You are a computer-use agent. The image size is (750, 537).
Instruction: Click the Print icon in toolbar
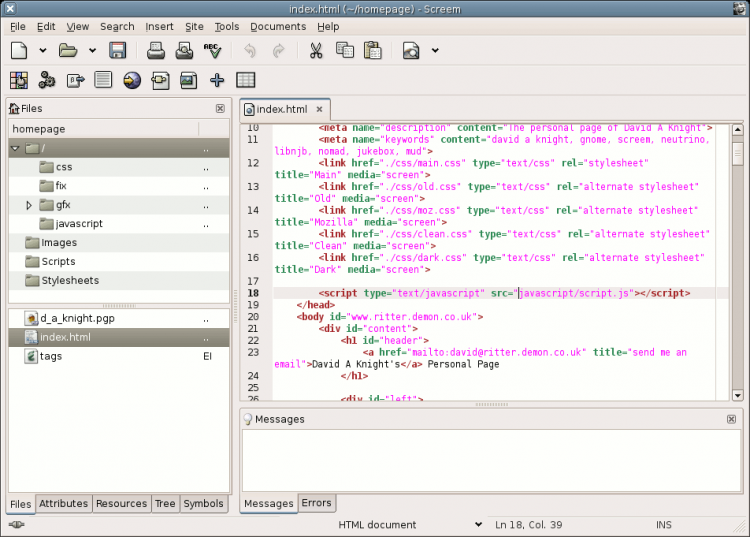[158, 50]
